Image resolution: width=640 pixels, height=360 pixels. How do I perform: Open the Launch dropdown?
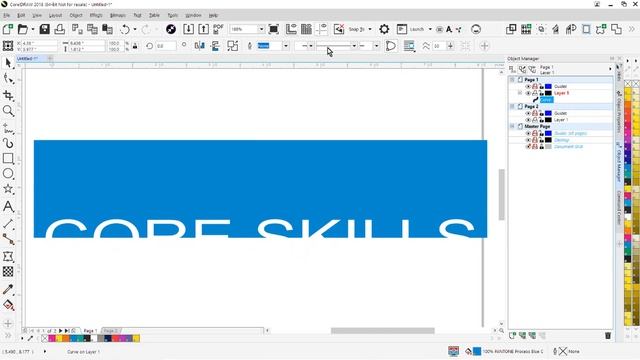(x=430, y=29)
